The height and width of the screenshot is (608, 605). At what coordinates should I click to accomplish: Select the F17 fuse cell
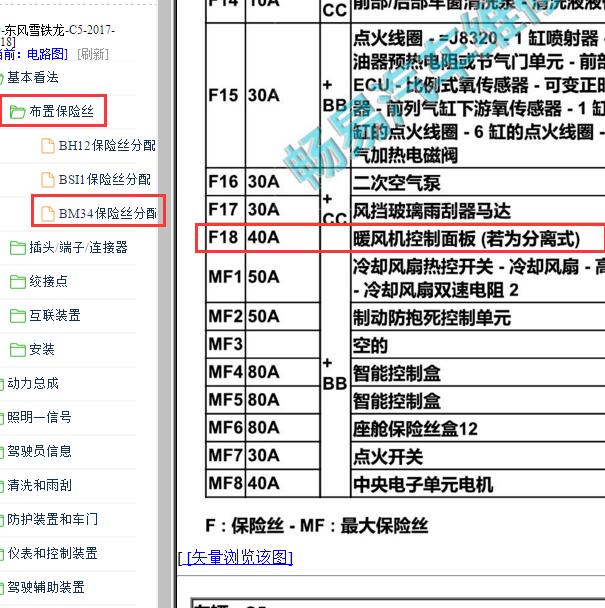pyautogui.click(x=225, y=209)
